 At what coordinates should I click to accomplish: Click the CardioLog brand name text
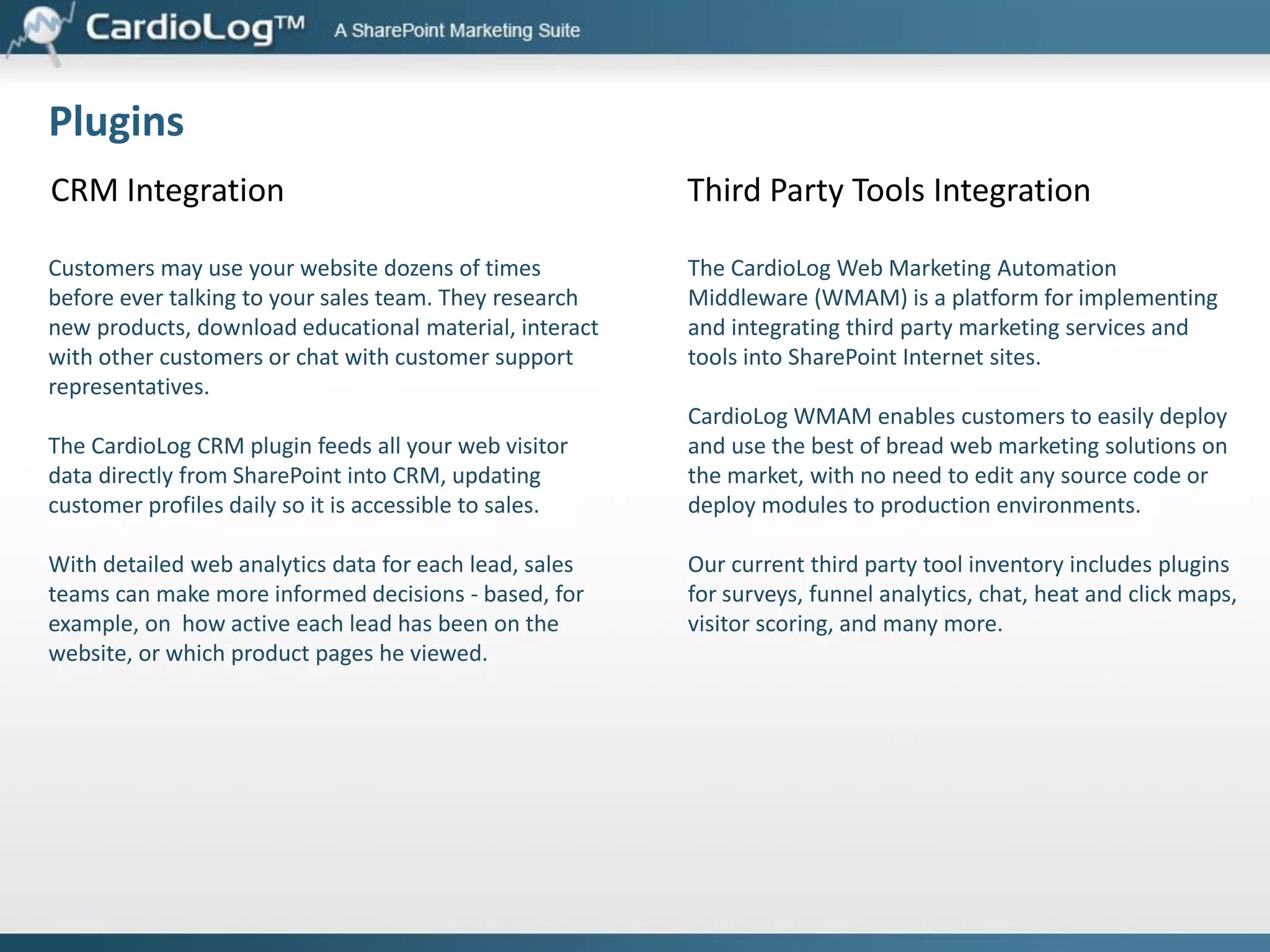click(x=179, y=29)
